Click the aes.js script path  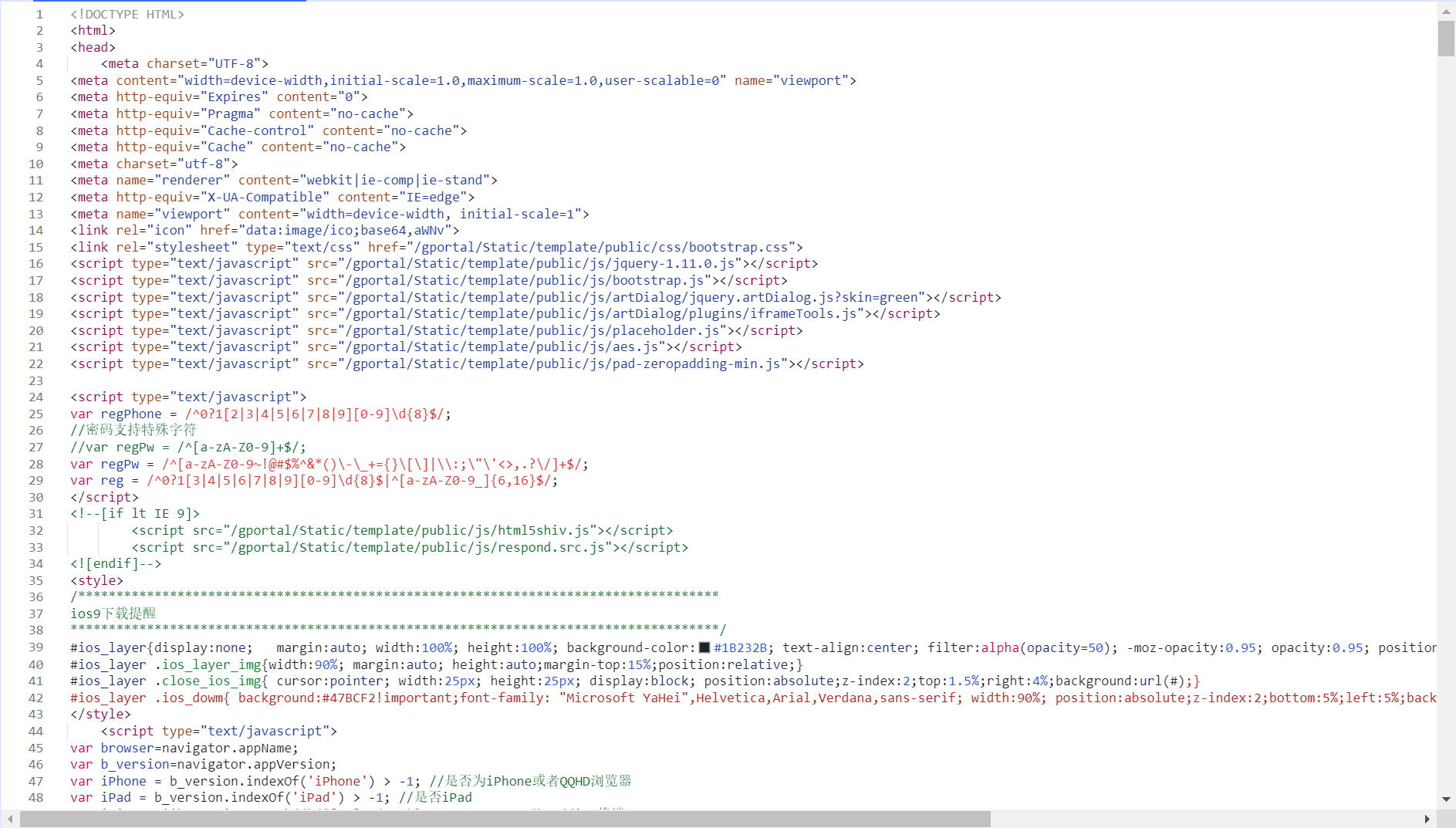(505, 346)
